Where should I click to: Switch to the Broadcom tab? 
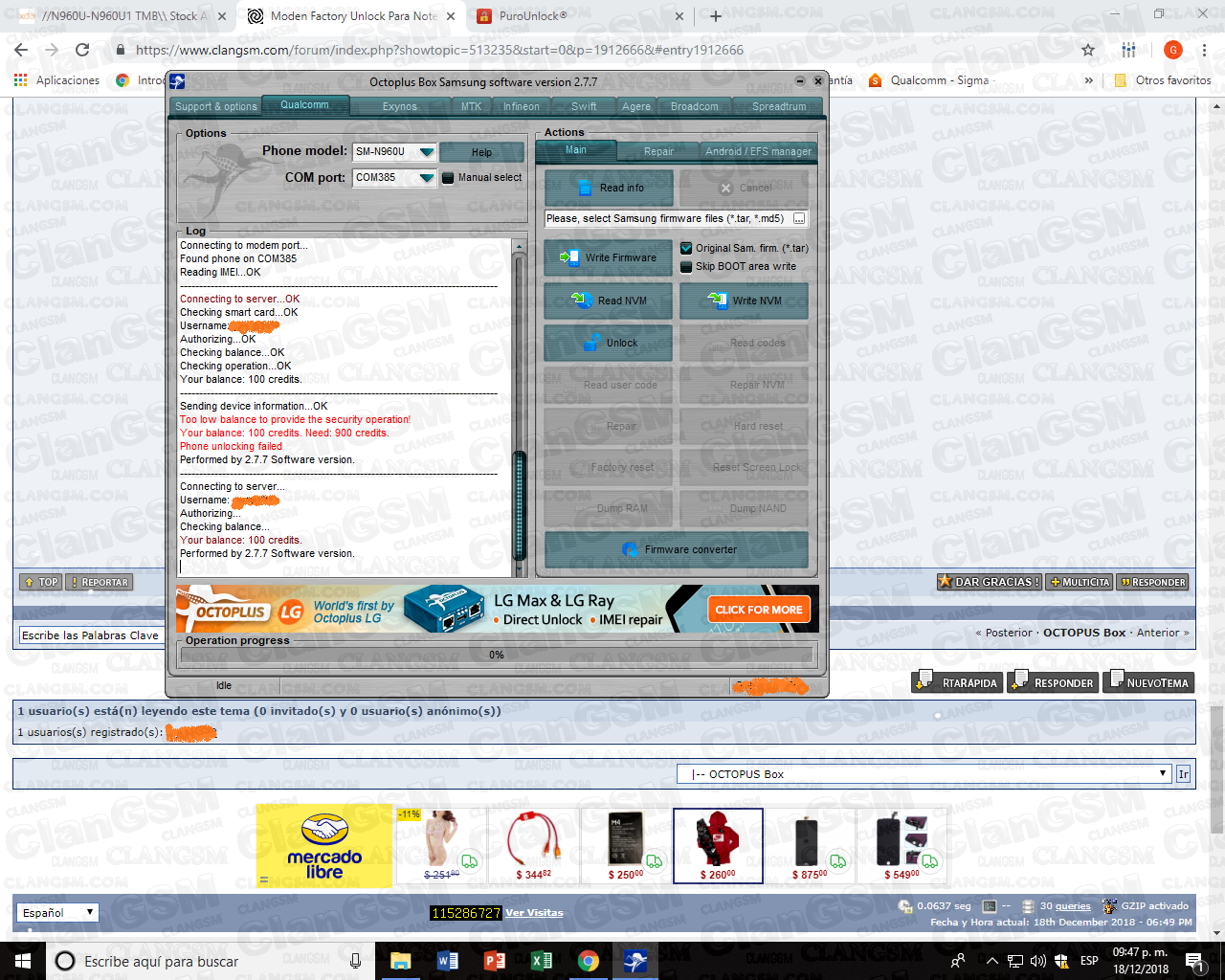695,106
